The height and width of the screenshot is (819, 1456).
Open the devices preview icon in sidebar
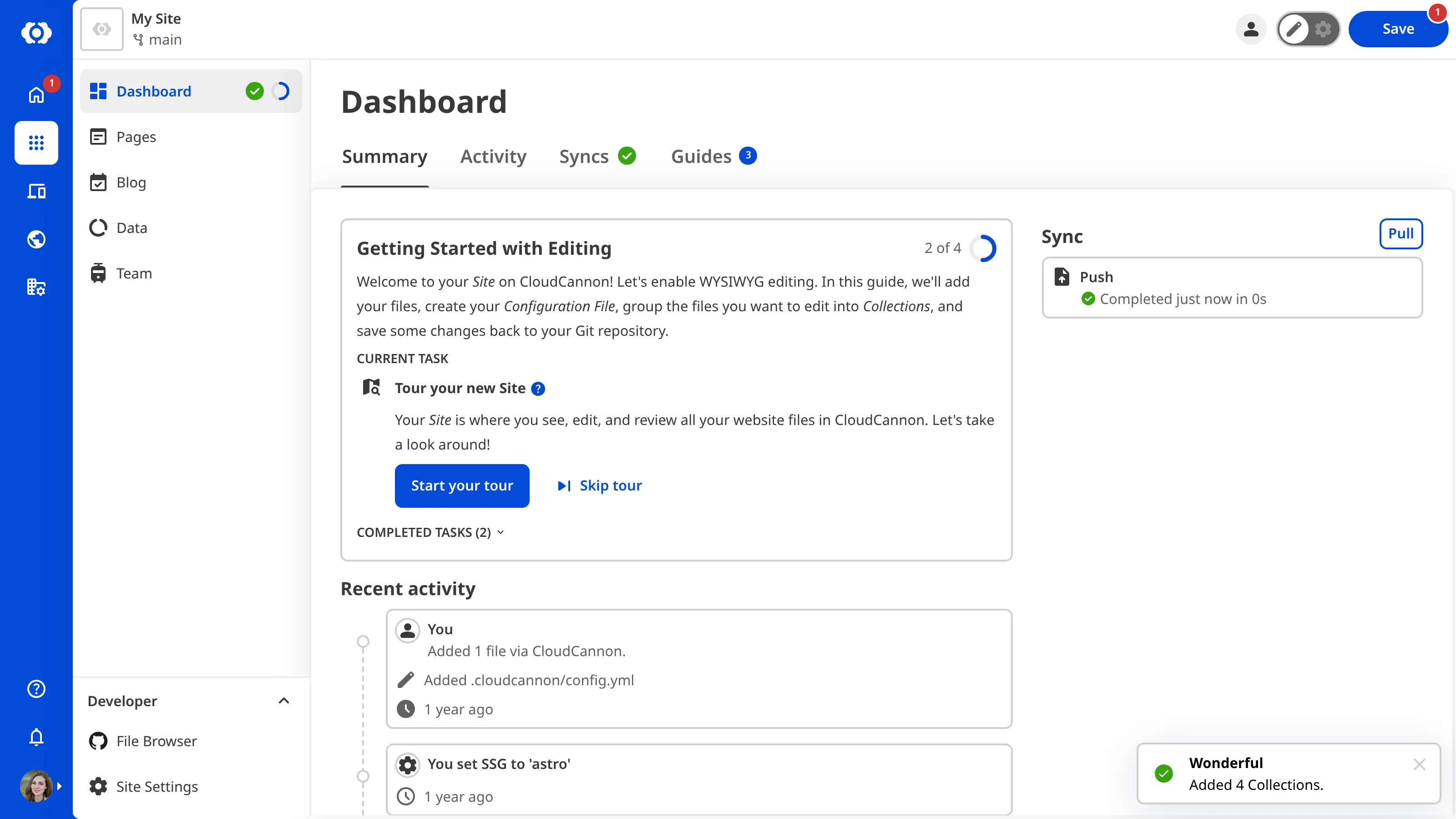[x=36, y=191]
